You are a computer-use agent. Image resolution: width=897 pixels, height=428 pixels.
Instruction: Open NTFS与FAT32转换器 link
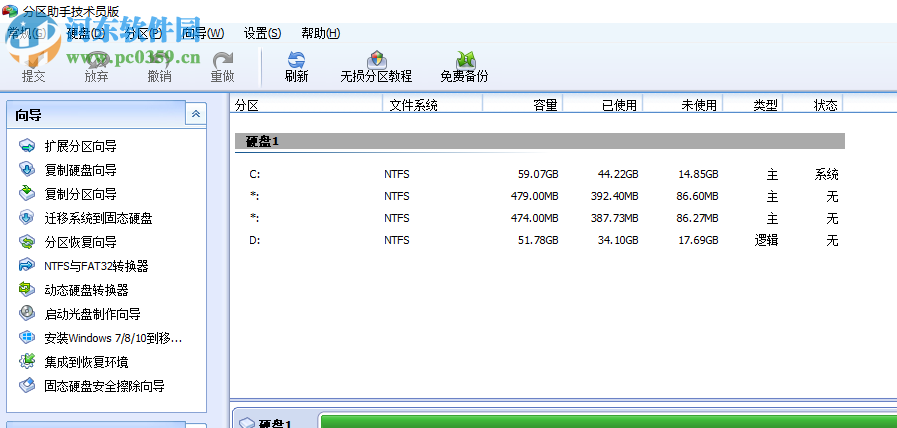pos(96,266)
